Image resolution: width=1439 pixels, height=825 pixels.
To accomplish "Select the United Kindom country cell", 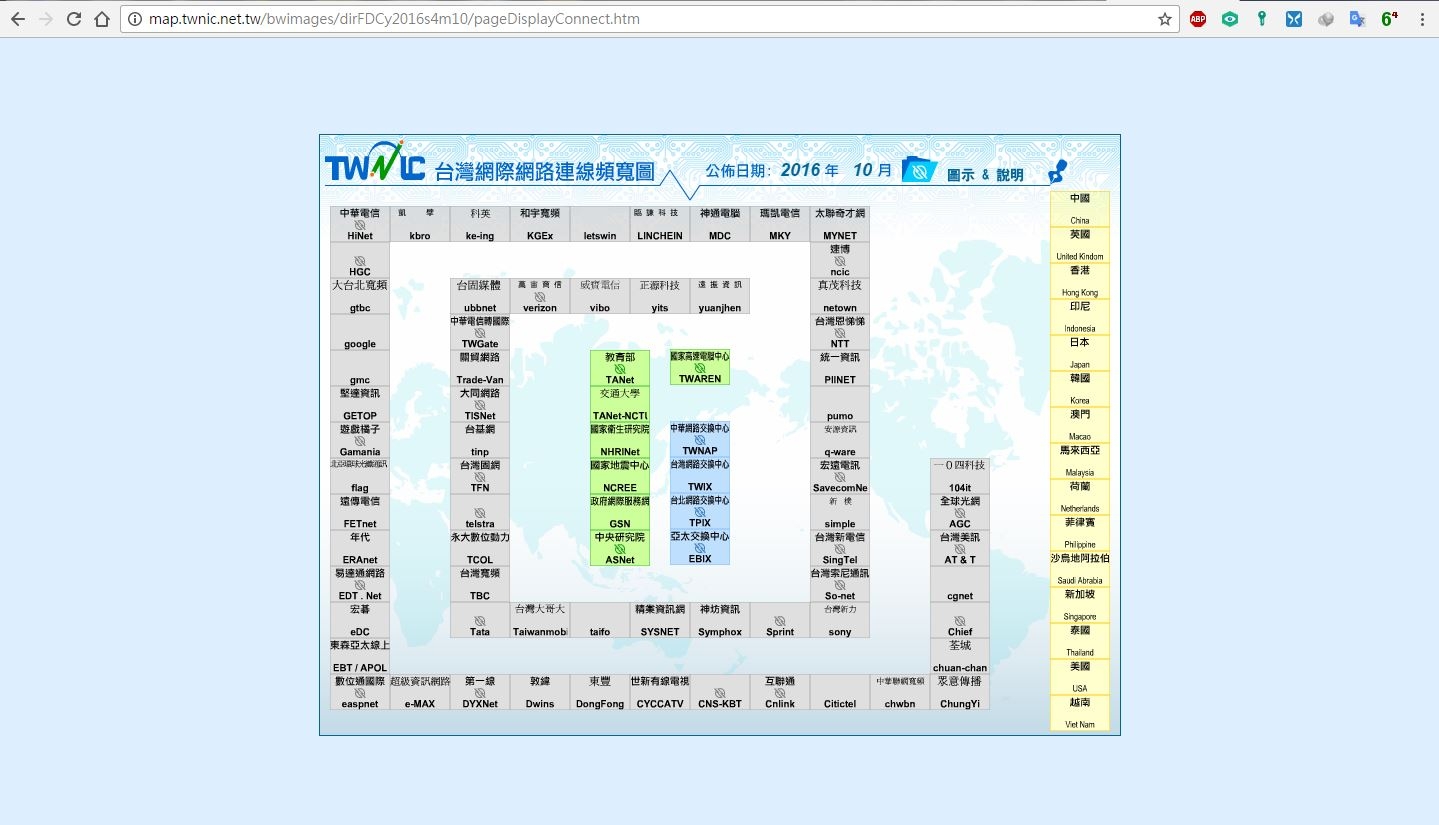I will pos(1080,245).
